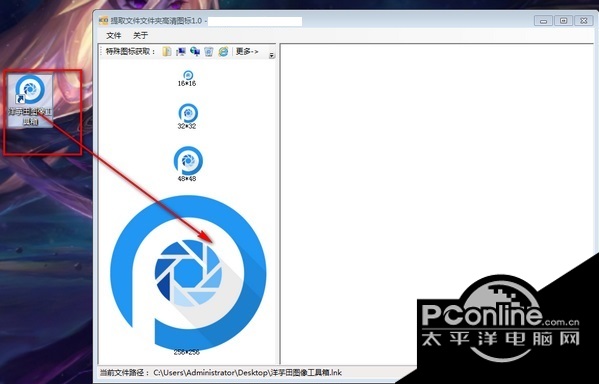This screenshot has height=384, width=599.
Task: Click the desktop shortcut 洋芋田图像工具箱
Action: (x=31, y=101)
